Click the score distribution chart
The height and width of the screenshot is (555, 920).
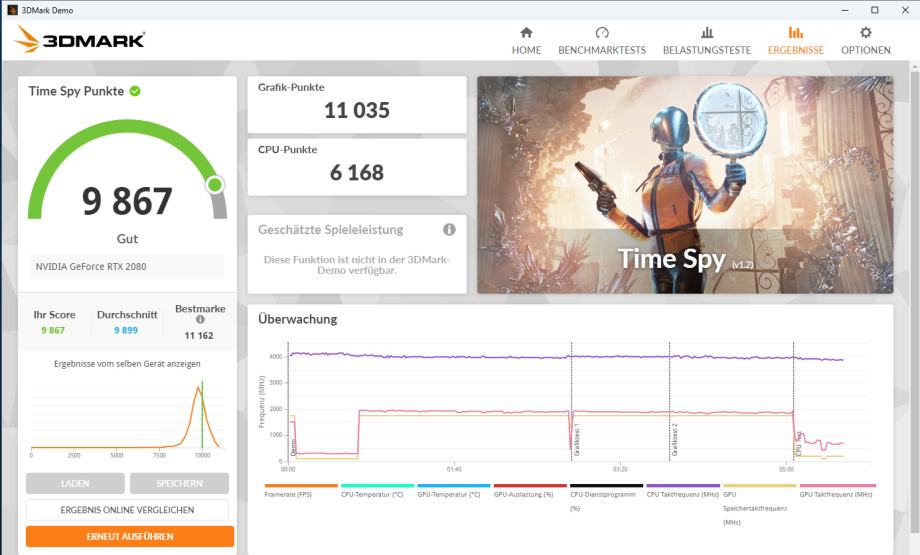tap(127, 418)
